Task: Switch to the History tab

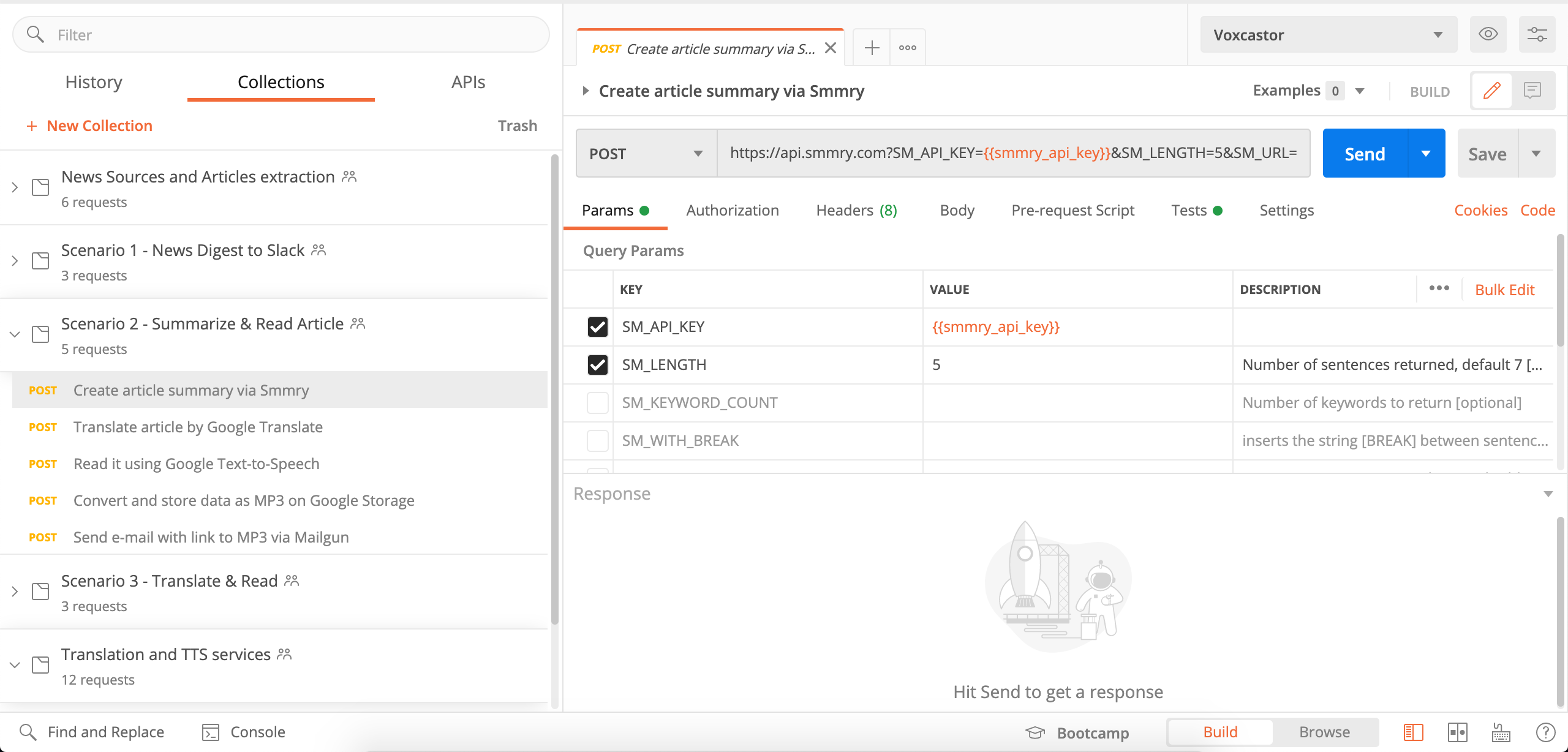Action: (x=94, y=82)
